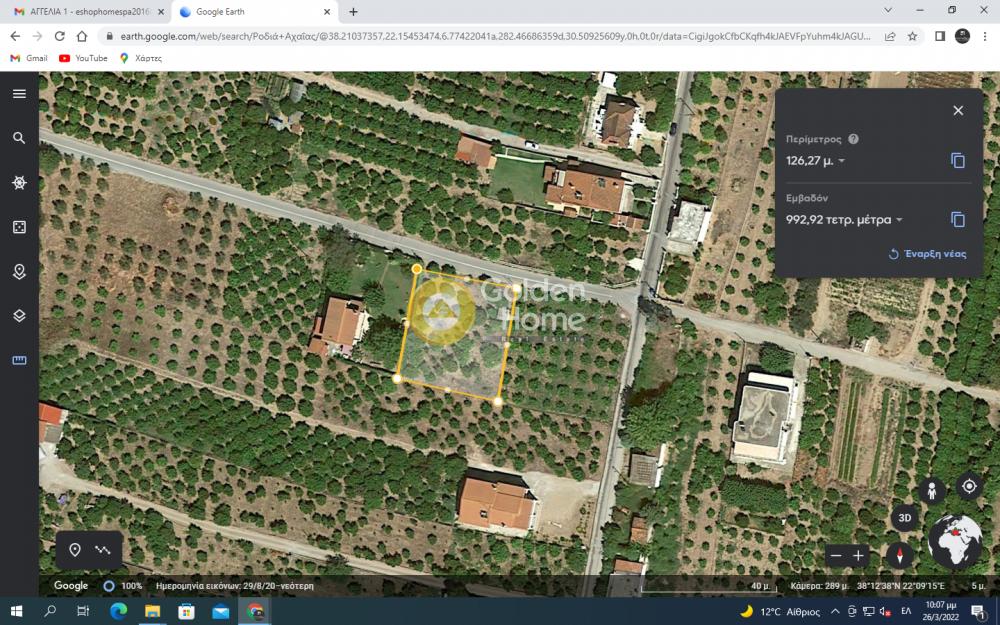The width and height of the screenshot is (1000, 625).
Task: Click the compass to reset north
Action: (x=900, y=556)
